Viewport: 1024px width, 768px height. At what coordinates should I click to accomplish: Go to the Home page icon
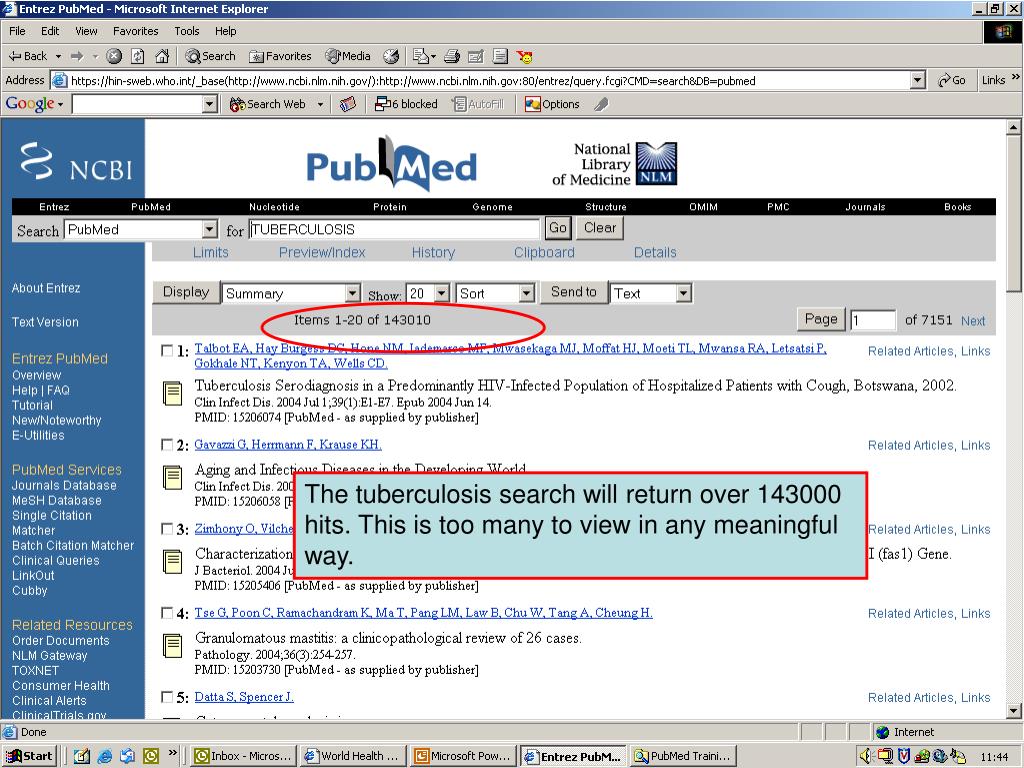pyautogui.click(x=162, y=56)
